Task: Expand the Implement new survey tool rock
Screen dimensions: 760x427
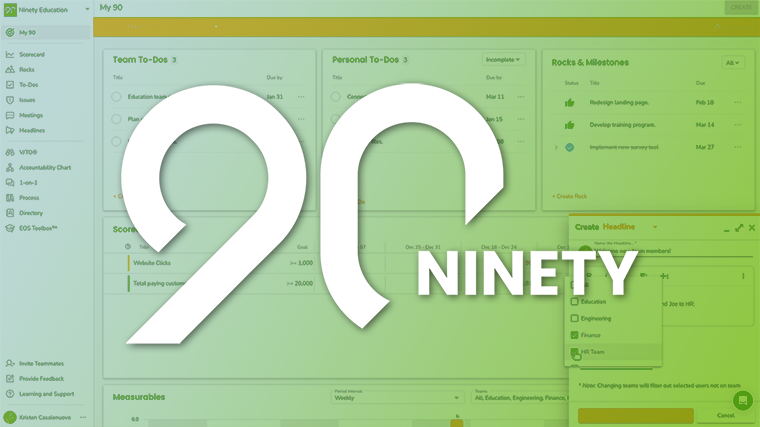Action: pyautogui.click(x=556, y=147)
